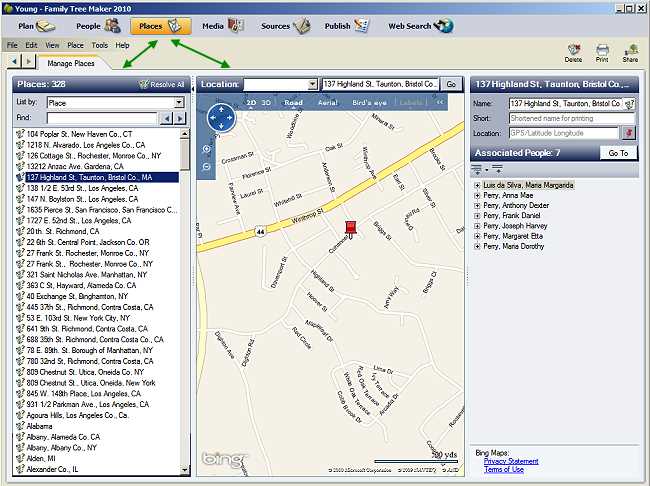This screenshot has width=650, height=486.
Task: Click the places list scroll up arrow
Action: (184, 134)
